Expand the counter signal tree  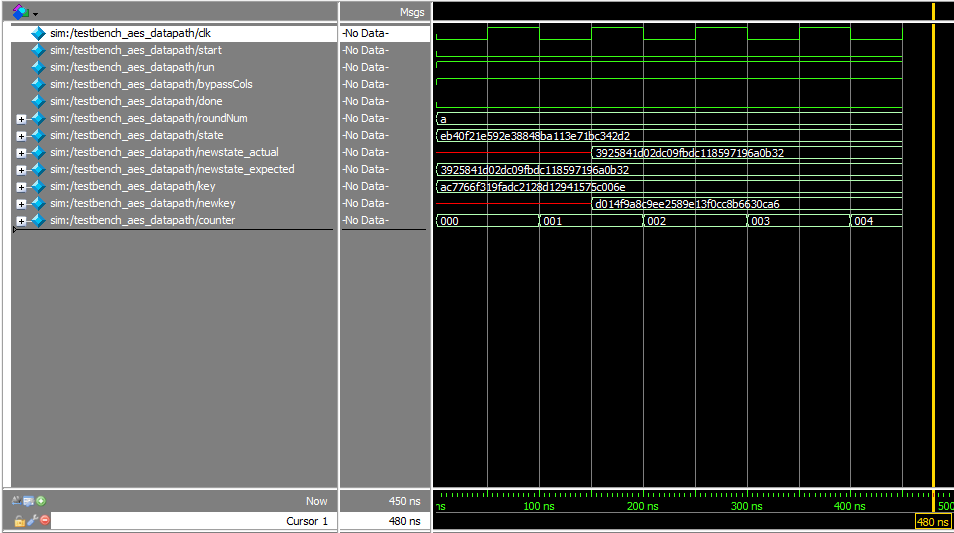tap(21, 221)
